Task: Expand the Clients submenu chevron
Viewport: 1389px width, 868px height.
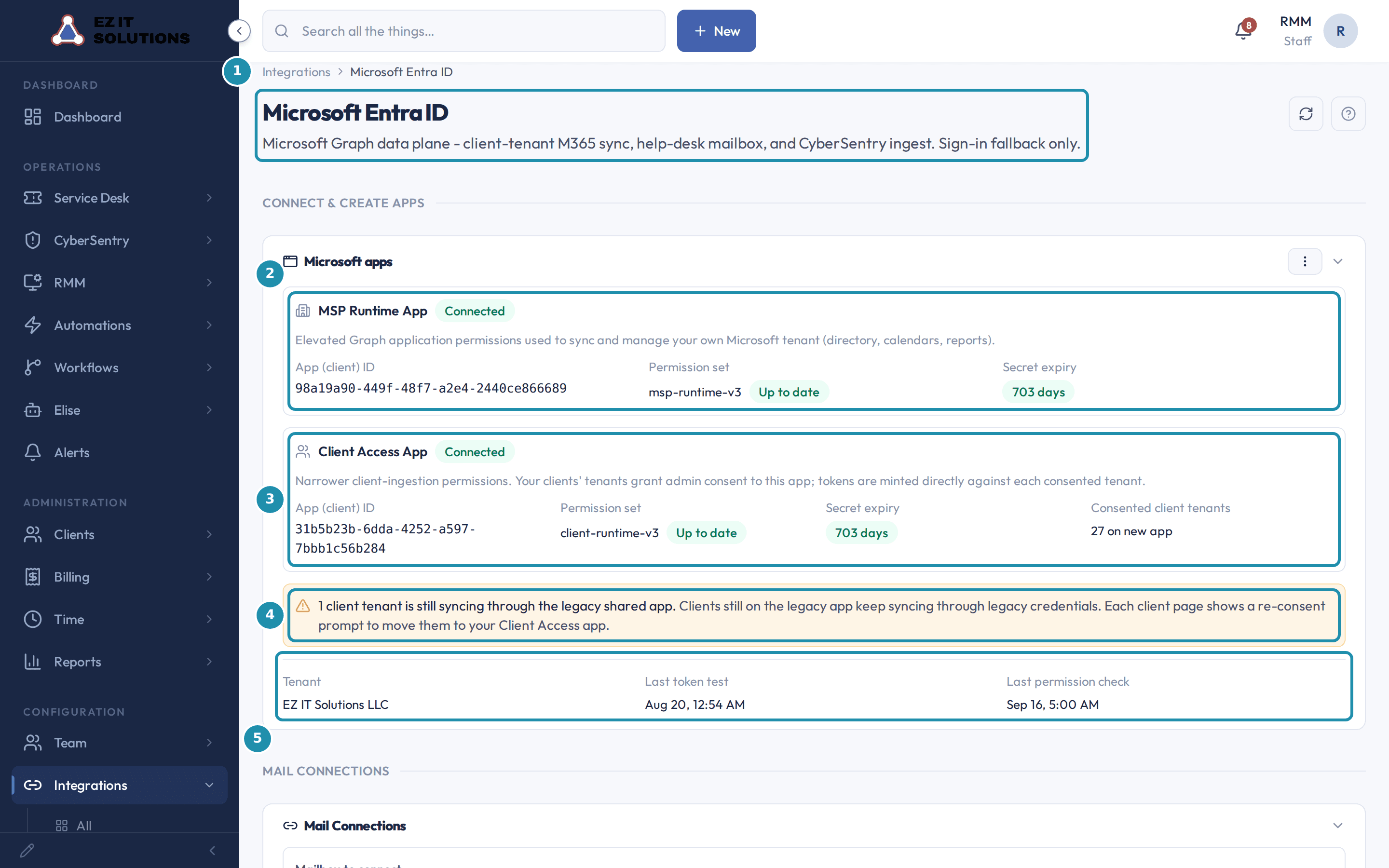Action: (209, 534)
